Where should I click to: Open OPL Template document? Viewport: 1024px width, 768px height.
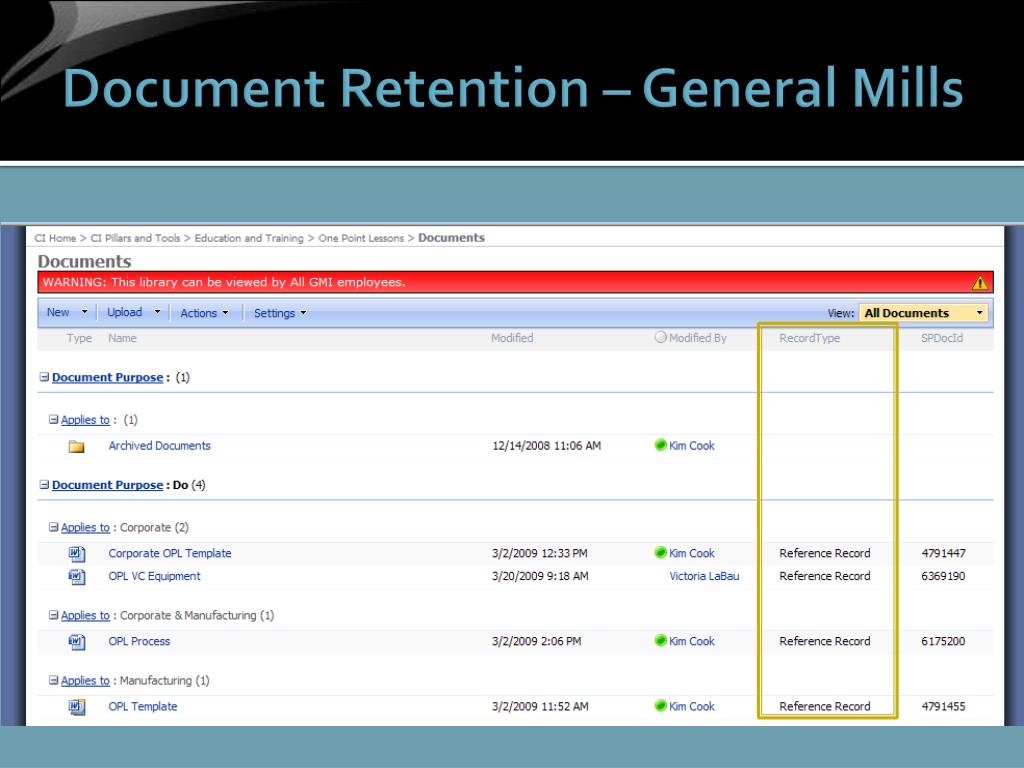point(142,707)
